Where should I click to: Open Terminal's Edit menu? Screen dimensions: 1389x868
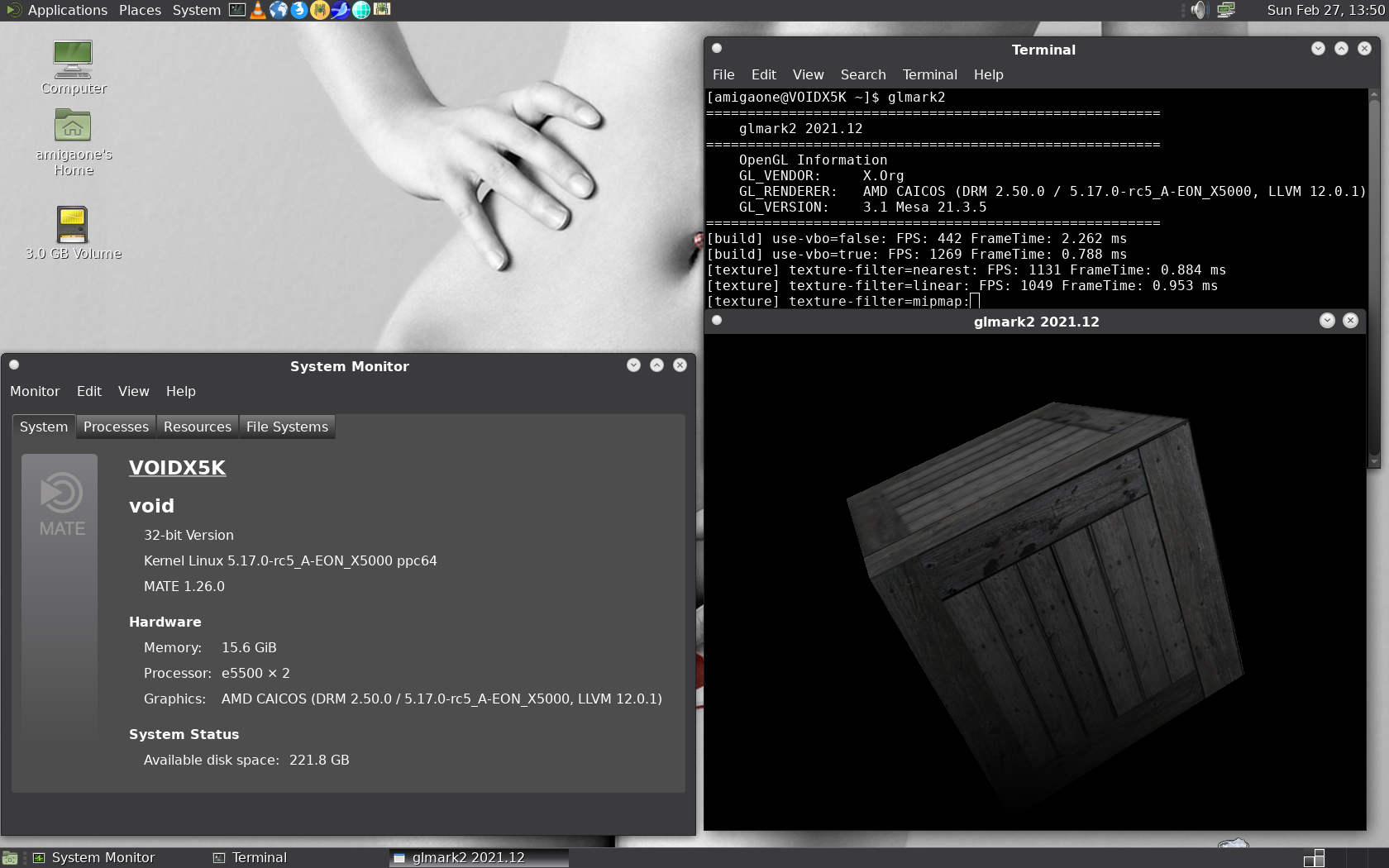tap(764, 74)
